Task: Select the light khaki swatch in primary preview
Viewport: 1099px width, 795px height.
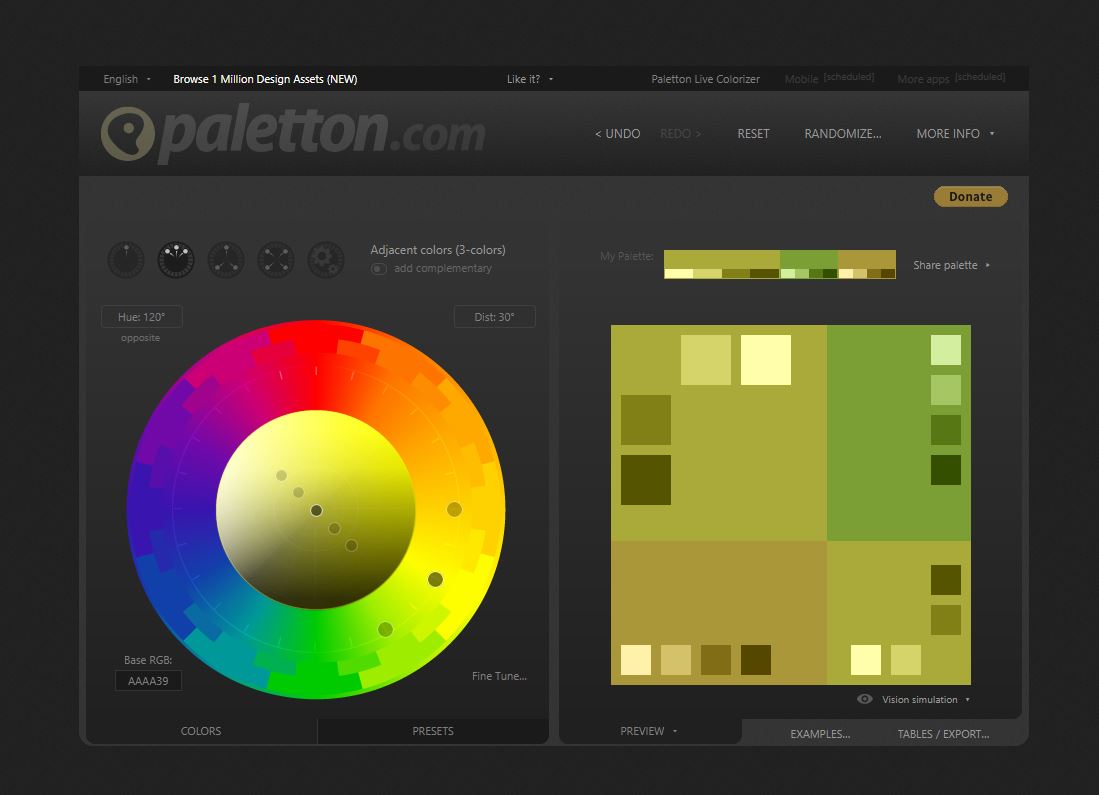Action: pyautogui.click(x=706, y=360)
